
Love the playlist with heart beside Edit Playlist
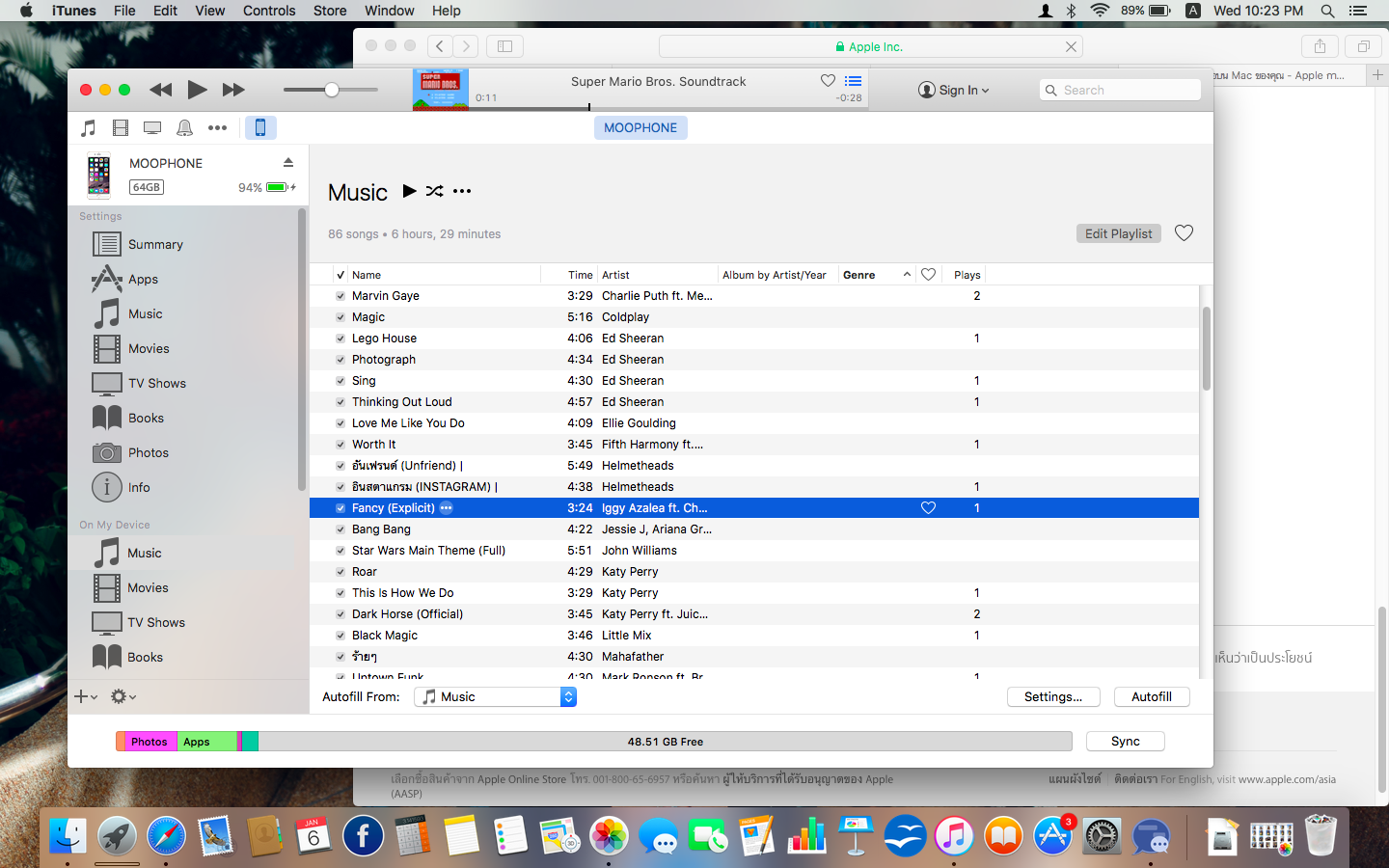(1184, 233)
